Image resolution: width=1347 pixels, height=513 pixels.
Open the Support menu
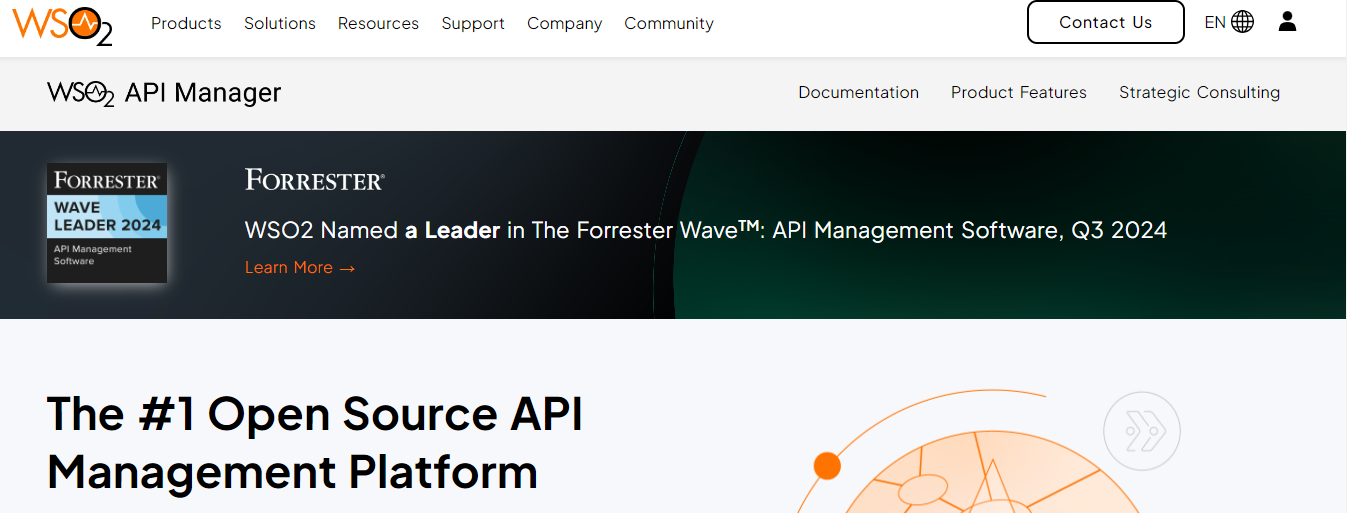[473, 23]
